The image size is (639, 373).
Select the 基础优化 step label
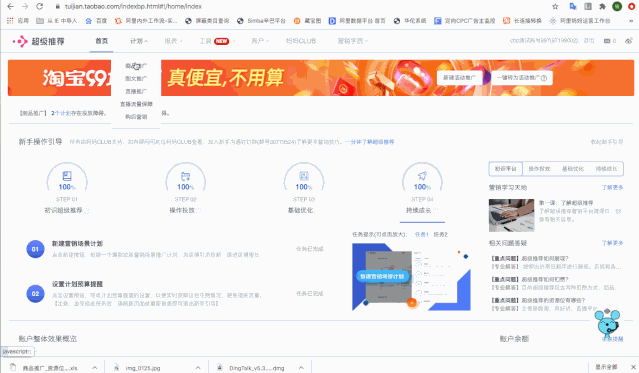[301, 210]
